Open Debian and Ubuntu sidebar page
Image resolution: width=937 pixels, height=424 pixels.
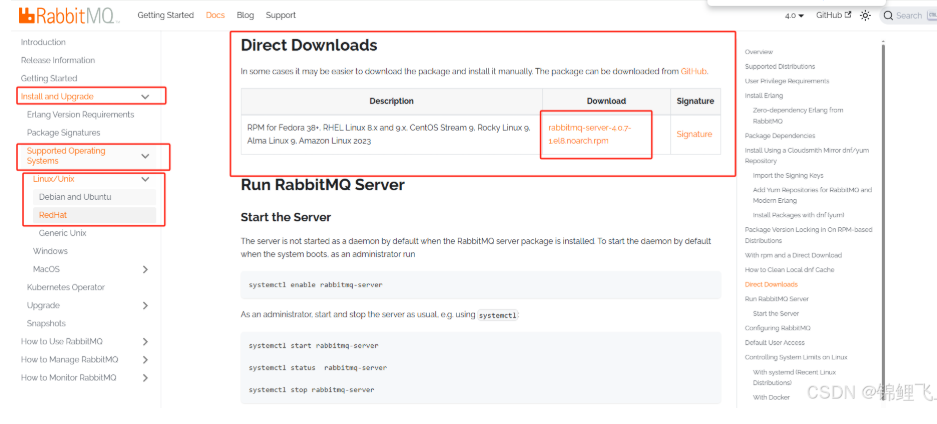pos(75,197)
